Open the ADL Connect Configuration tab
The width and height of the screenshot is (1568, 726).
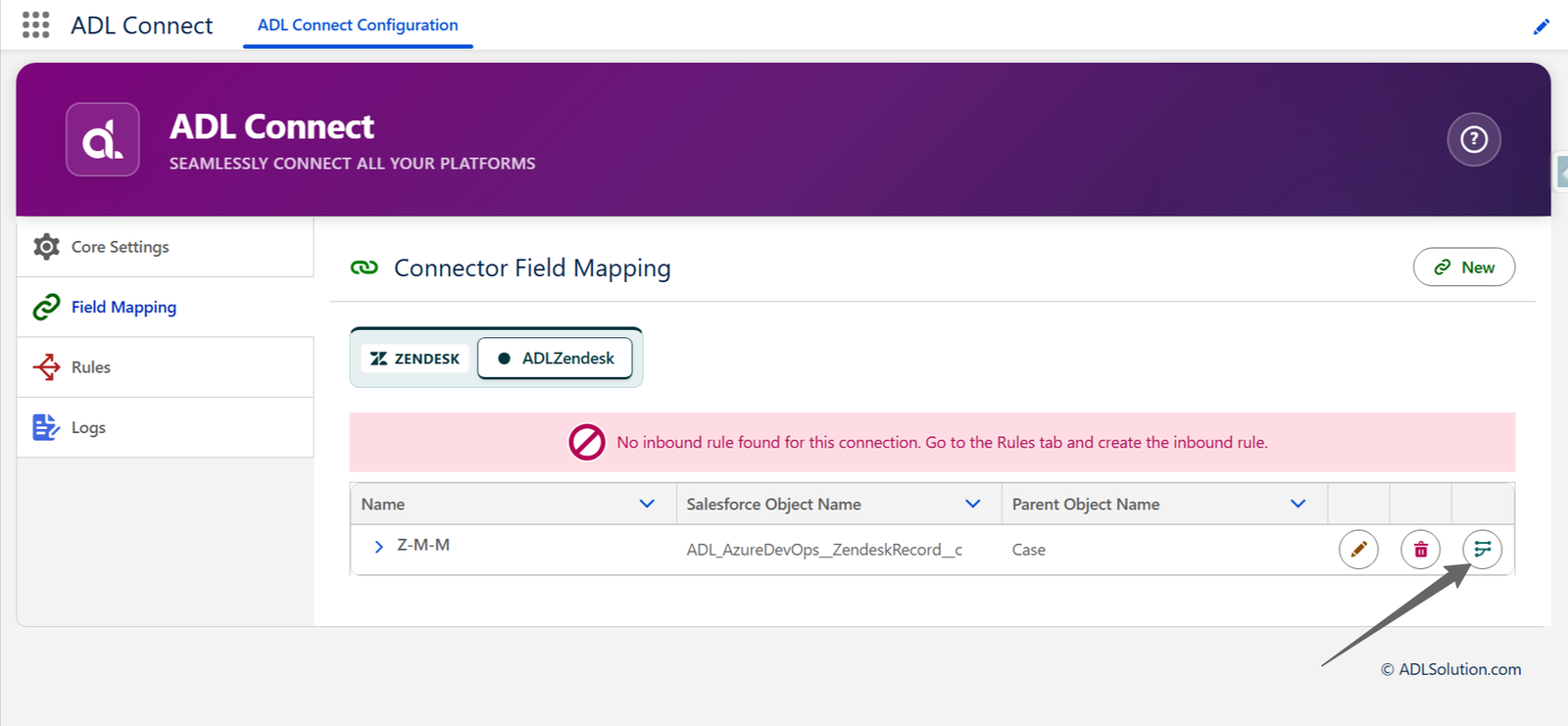pos(358,25)
